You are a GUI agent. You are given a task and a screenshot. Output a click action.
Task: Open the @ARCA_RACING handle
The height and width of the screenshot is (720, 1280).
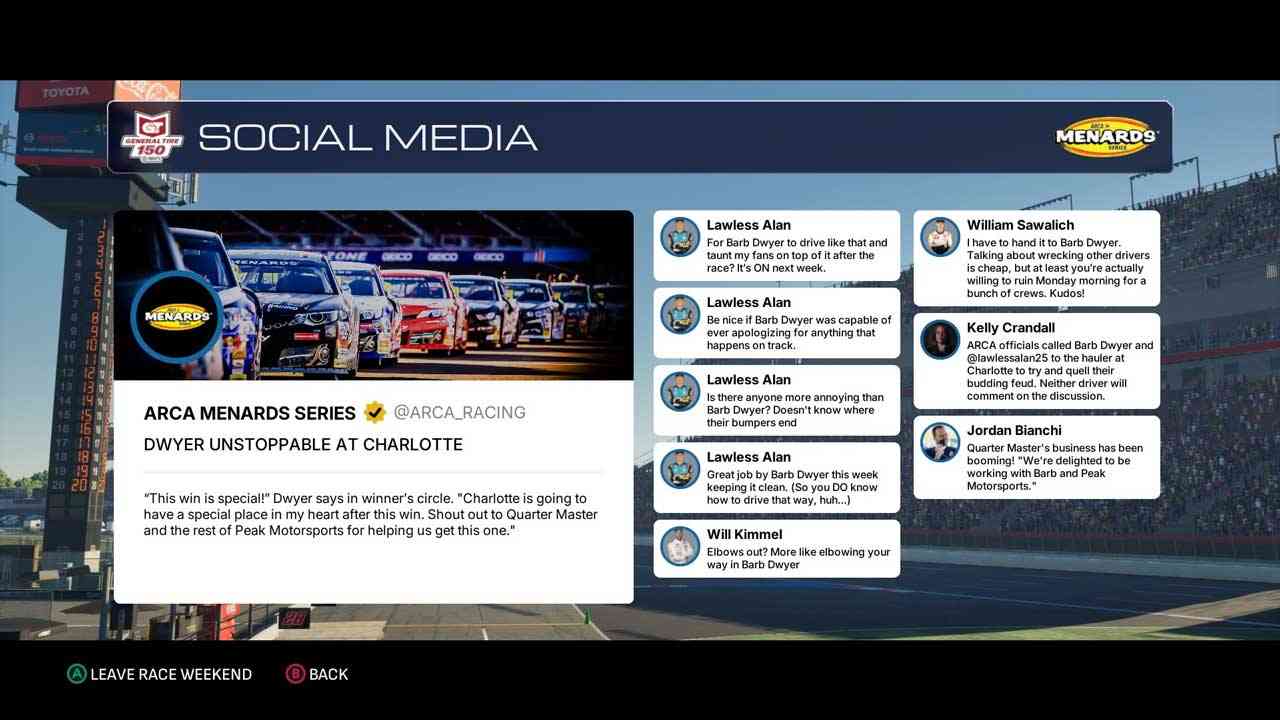[459, 412]
